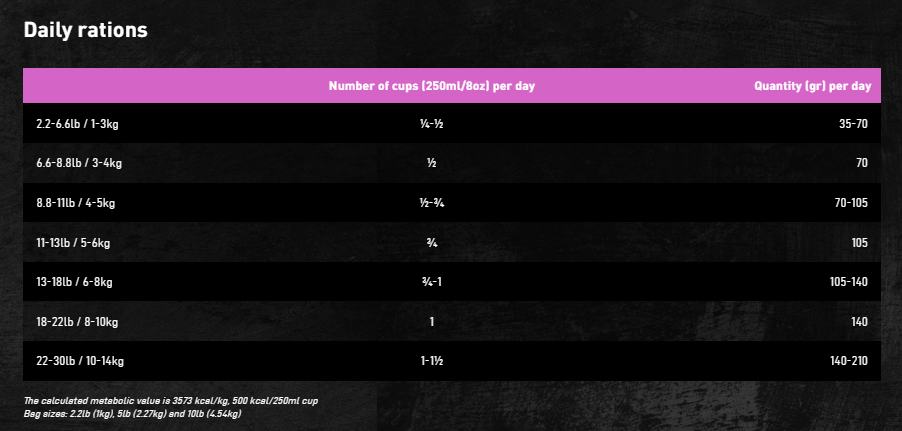Click the 11-13lb / 5-6kg row label

click(x=73, y=243)
